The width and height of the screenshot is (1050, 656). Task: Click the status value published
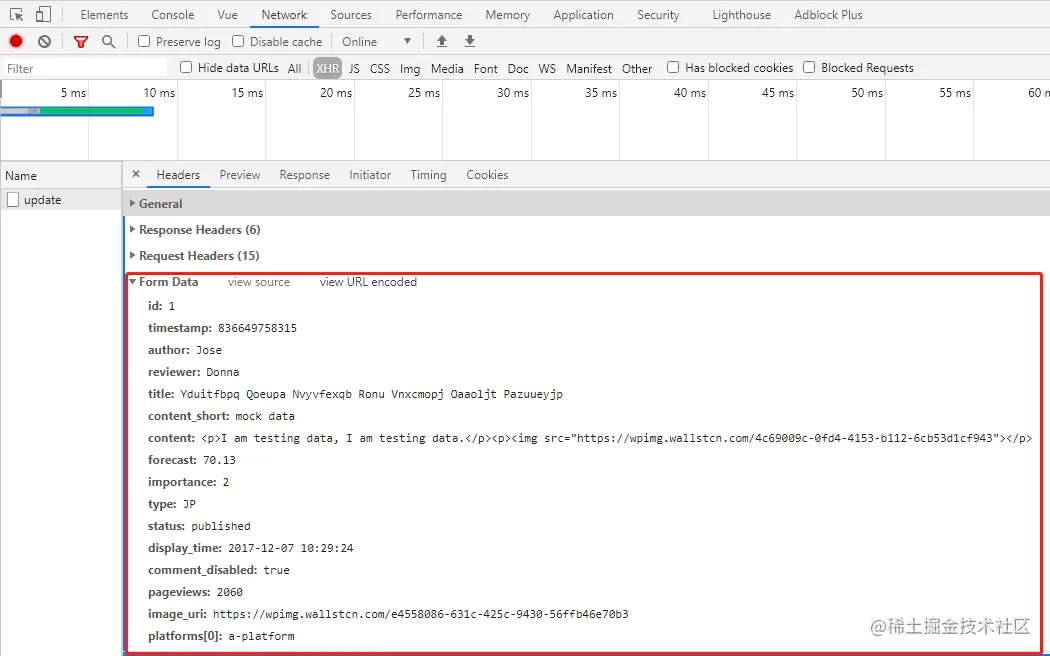[221, 525]
